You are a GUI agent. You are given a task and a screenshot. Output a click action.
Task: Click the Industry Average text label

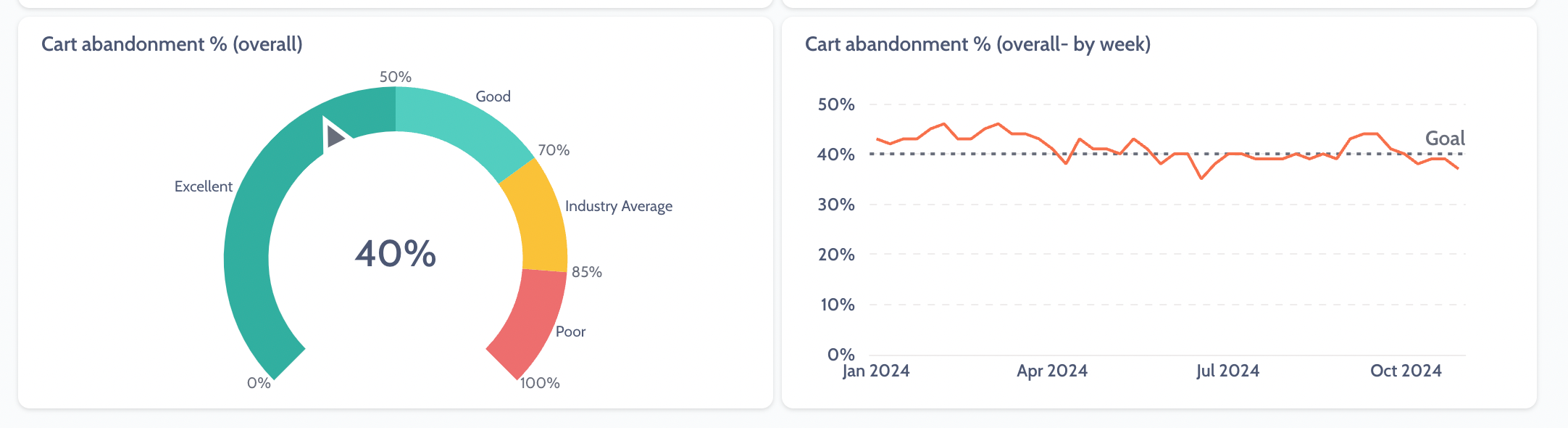click(x=619, y=206)
